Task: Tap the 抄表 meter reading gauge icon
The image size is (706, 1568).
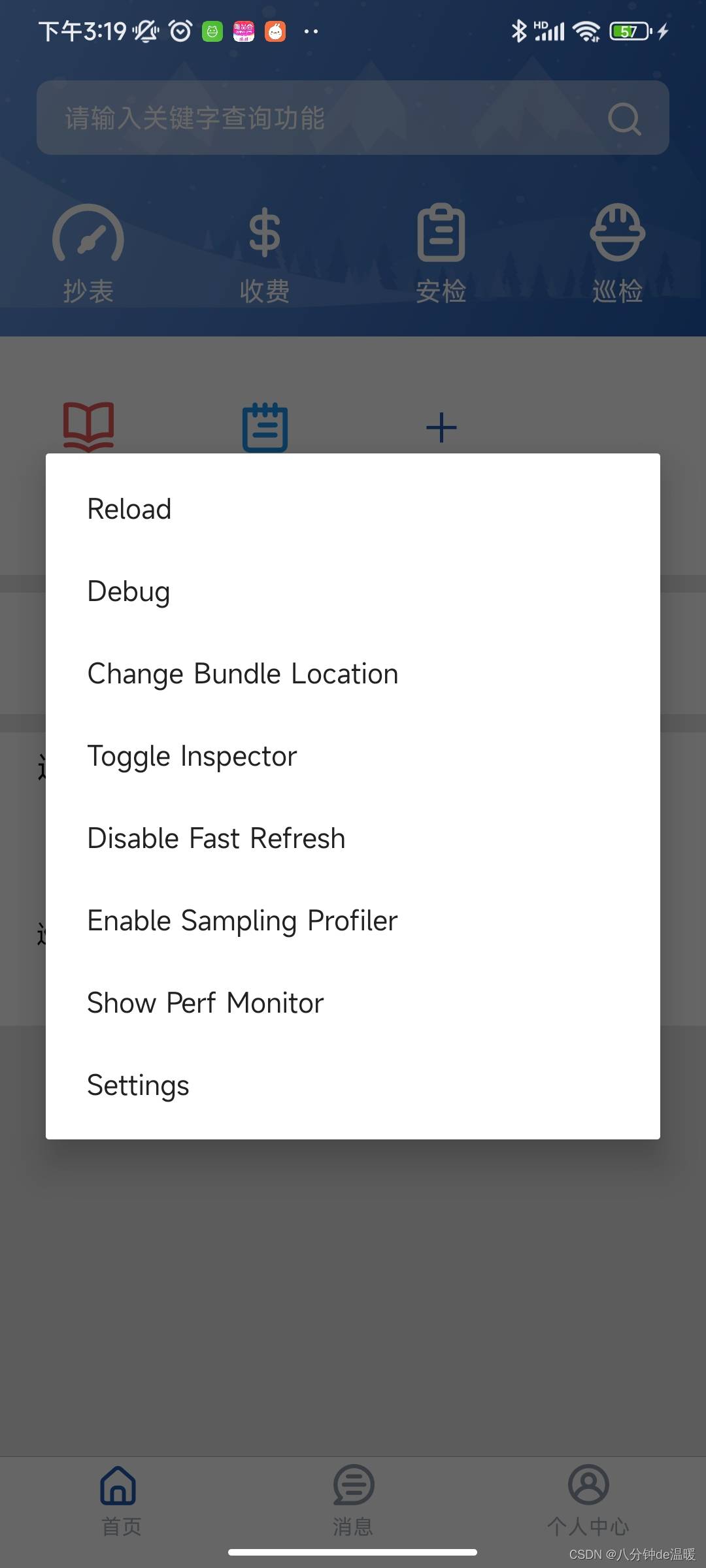Action: 88,234
